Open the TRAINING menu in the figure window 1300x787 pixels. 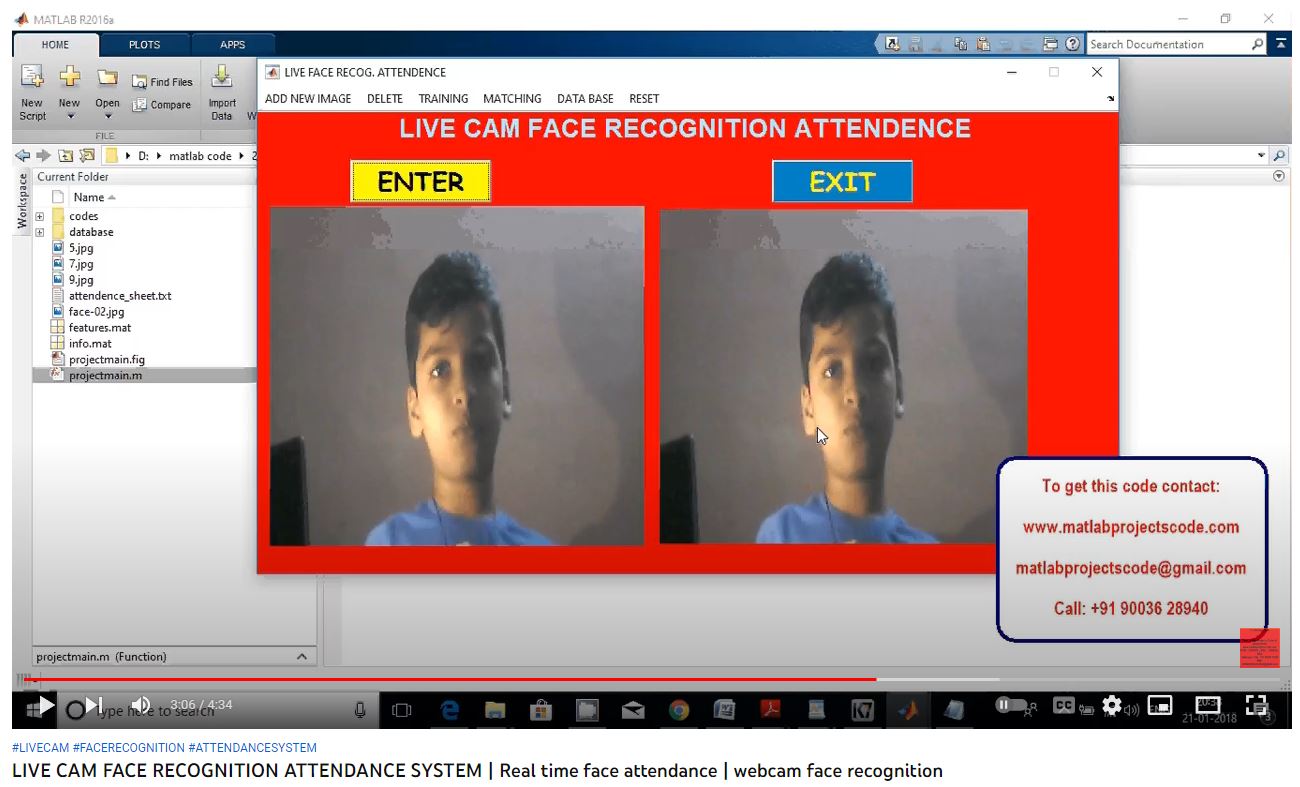click(x=443, y=99)
